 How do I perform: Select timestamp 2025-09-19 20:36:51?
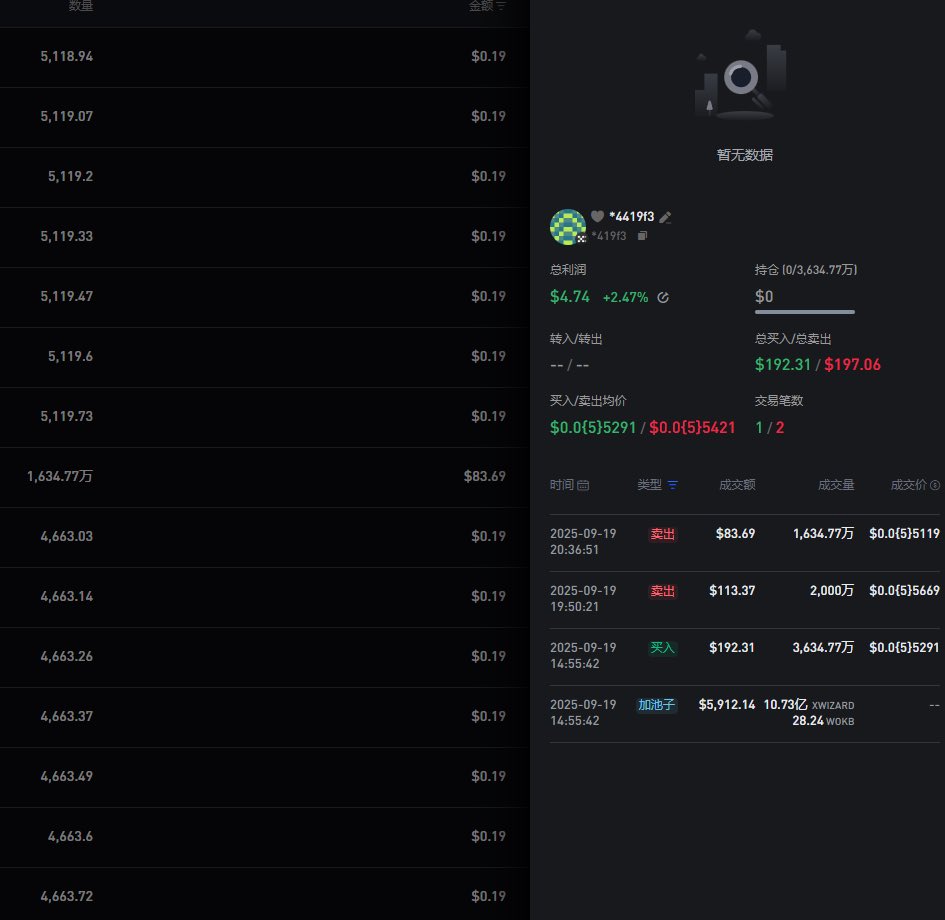coord(583,542)
